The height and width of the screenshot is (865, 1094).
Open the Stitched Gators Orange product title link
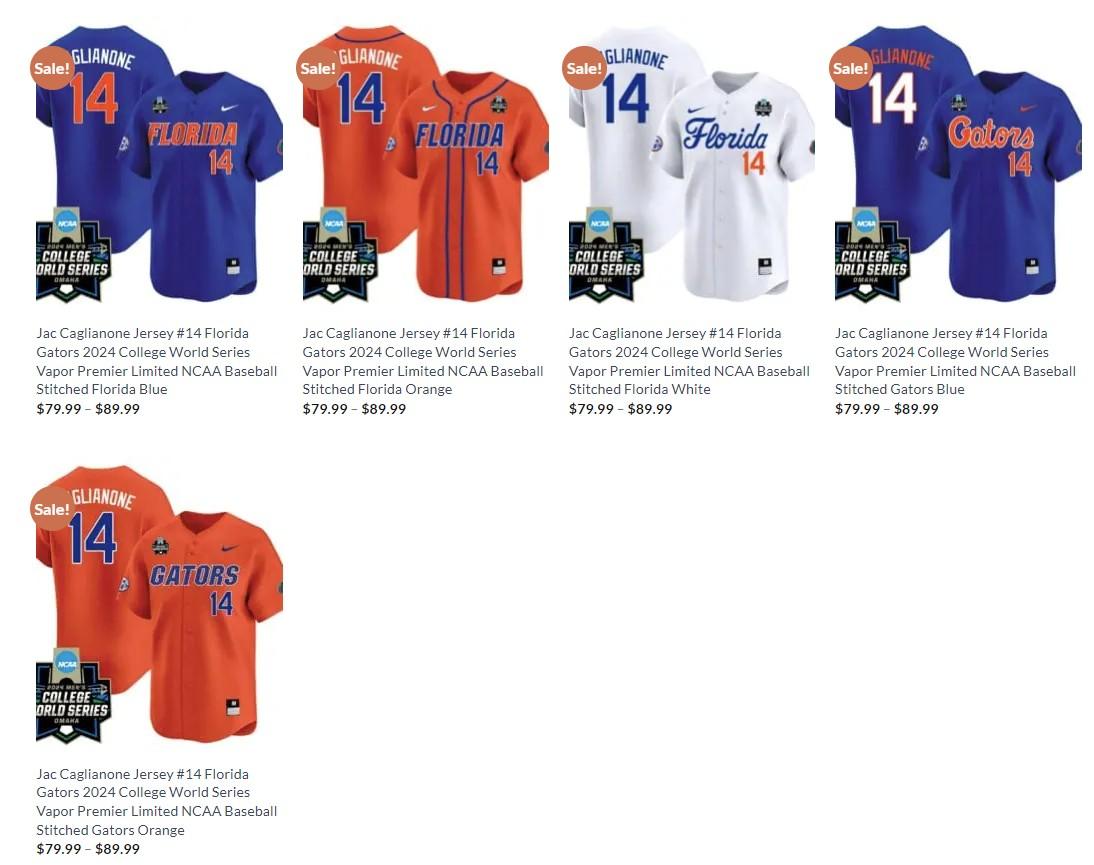click(x=157, y=802)
